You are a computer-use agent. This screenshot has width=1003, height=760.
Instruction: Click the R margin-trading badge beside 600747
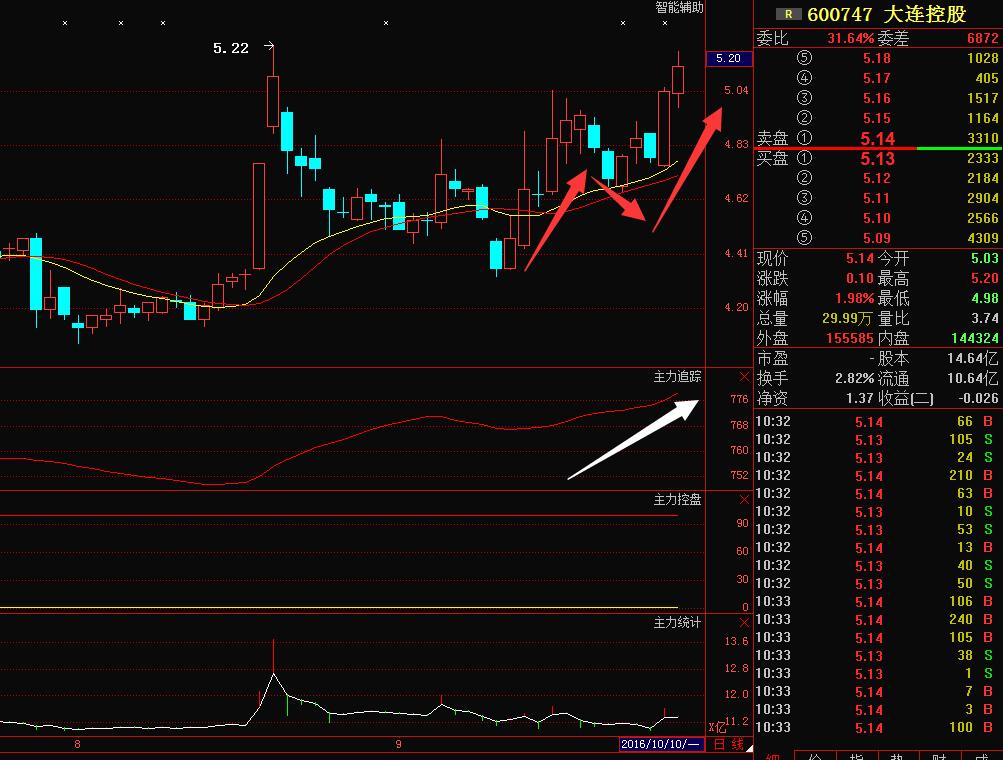[790, 14]
